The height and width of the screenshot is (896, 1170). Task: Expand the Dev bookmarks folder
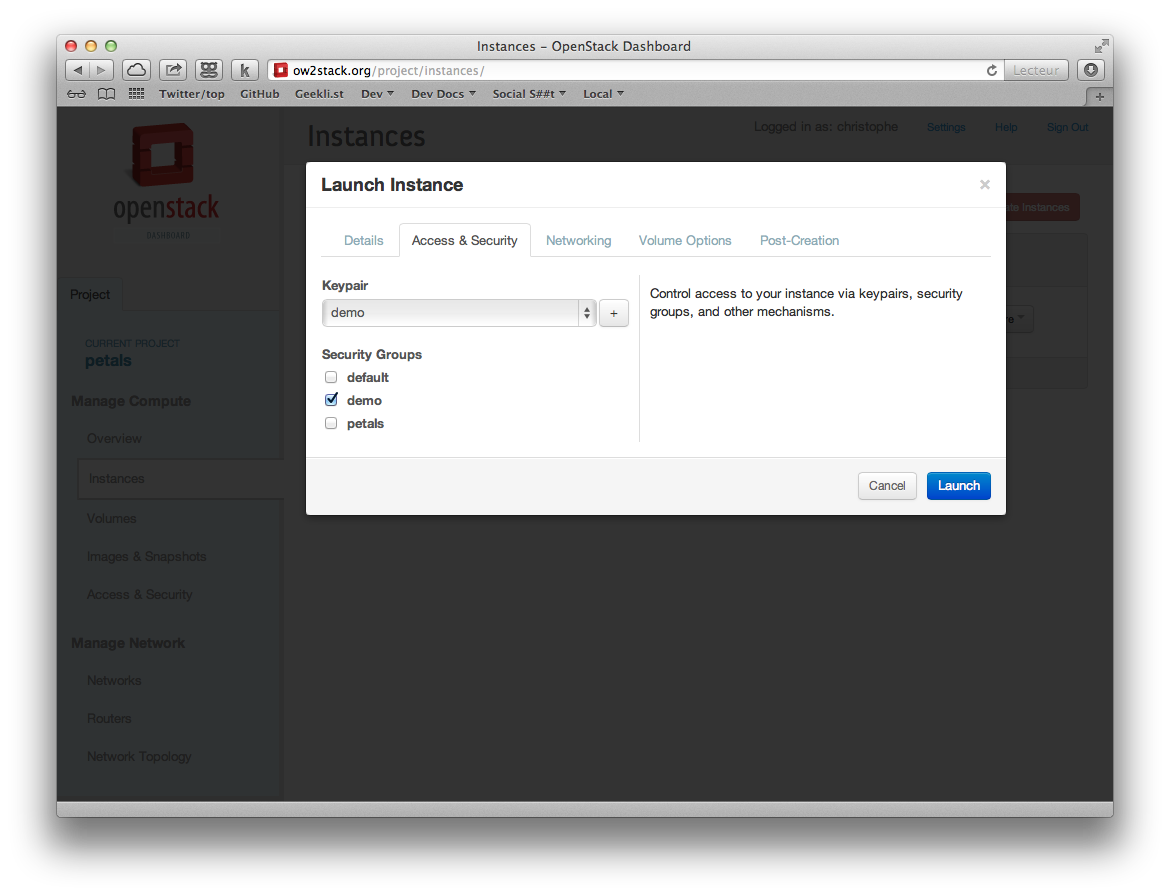377,94
